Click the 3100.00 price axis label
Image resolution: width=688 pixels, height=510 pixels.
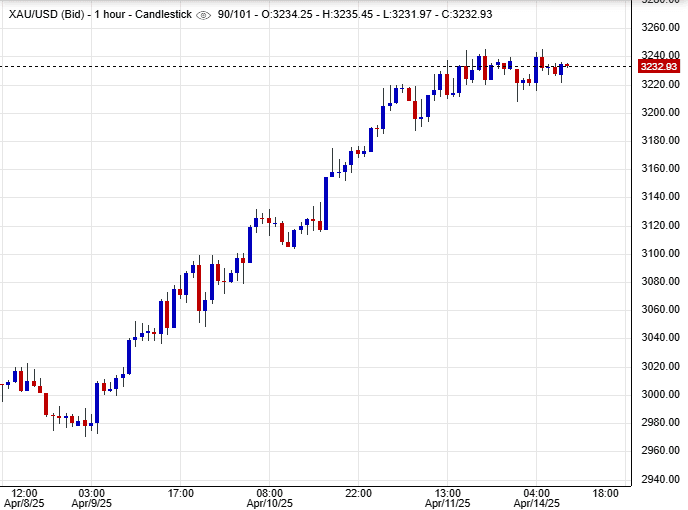tap(660, 253)
